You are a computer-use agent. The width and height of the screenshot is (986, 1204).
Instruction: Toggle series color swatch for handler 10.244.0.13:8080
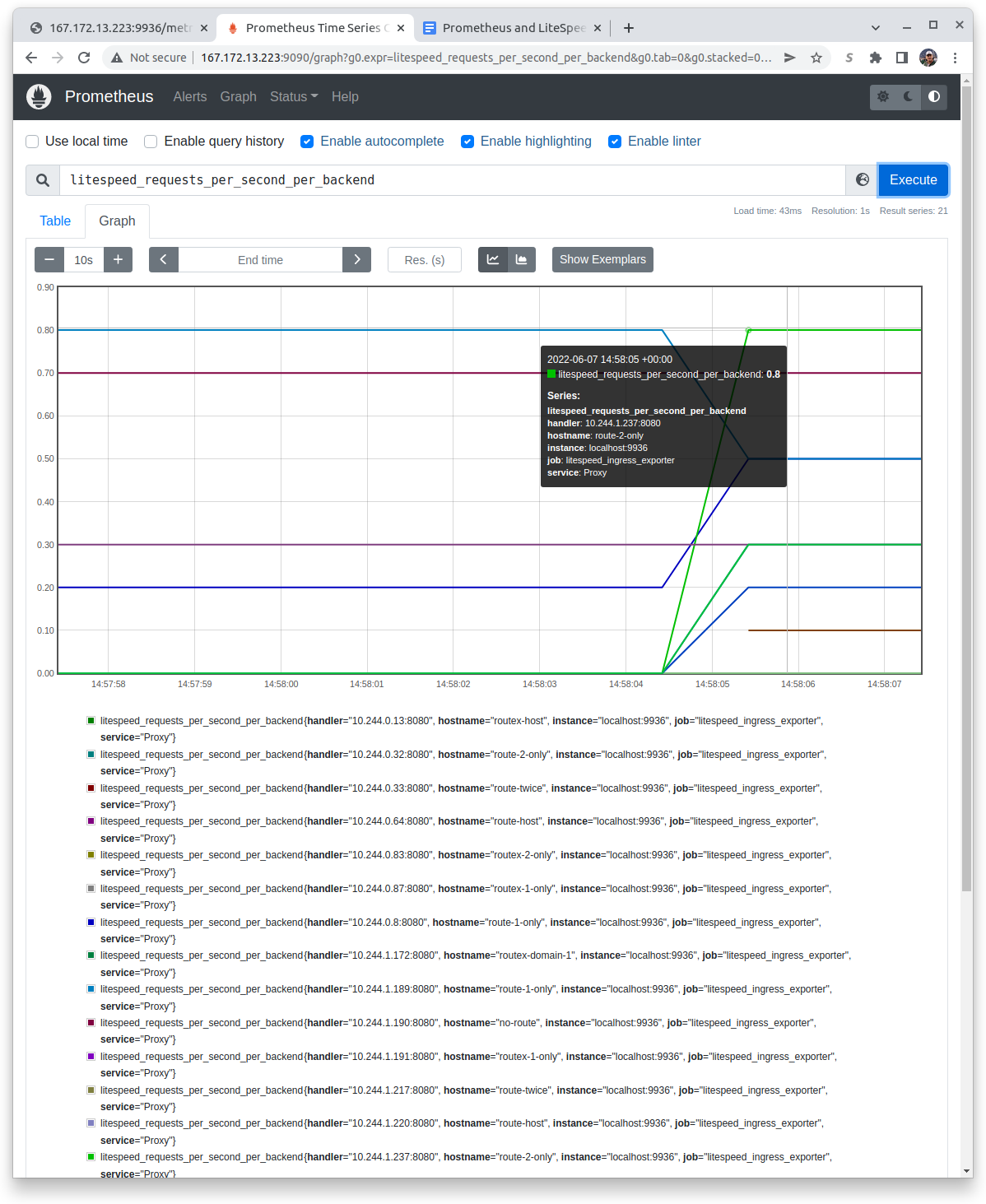click(x=91, y=720)
